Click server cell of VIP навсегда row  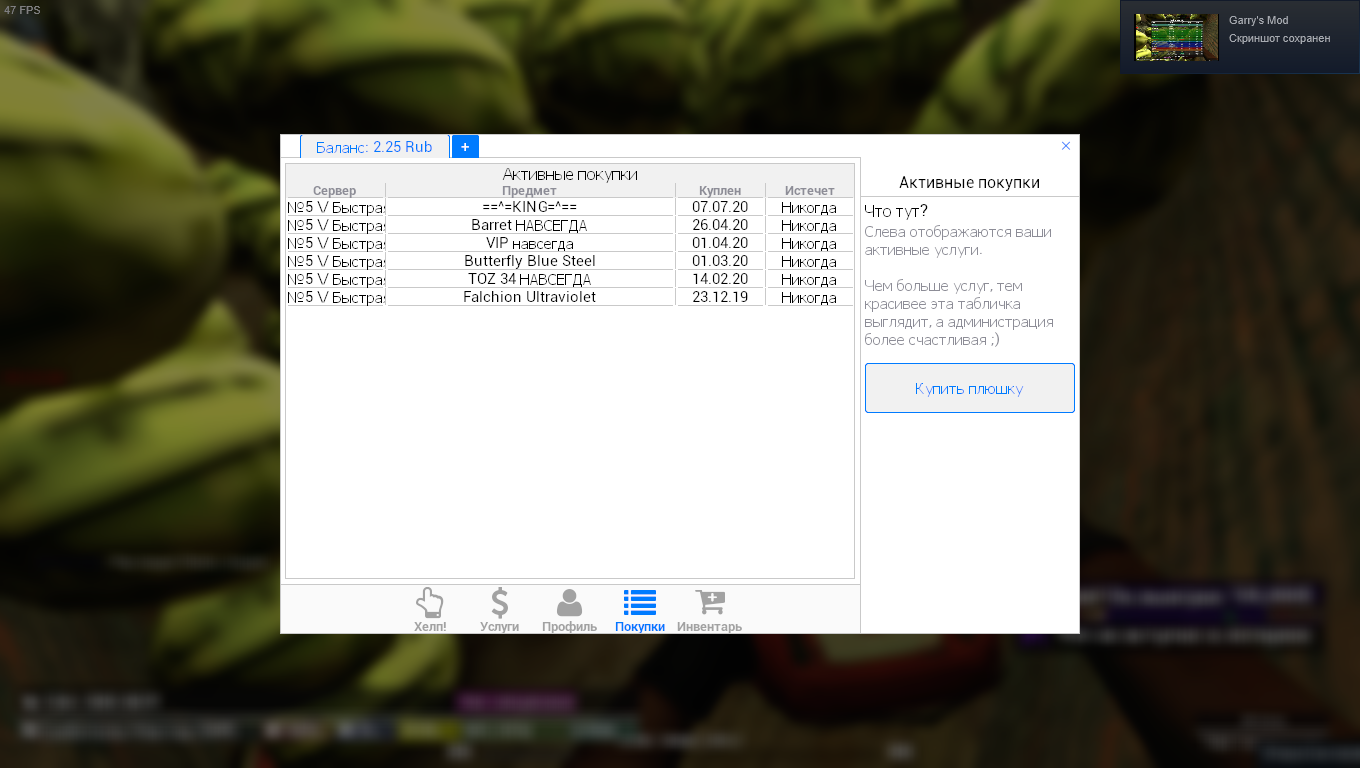(x=335, y=243)
